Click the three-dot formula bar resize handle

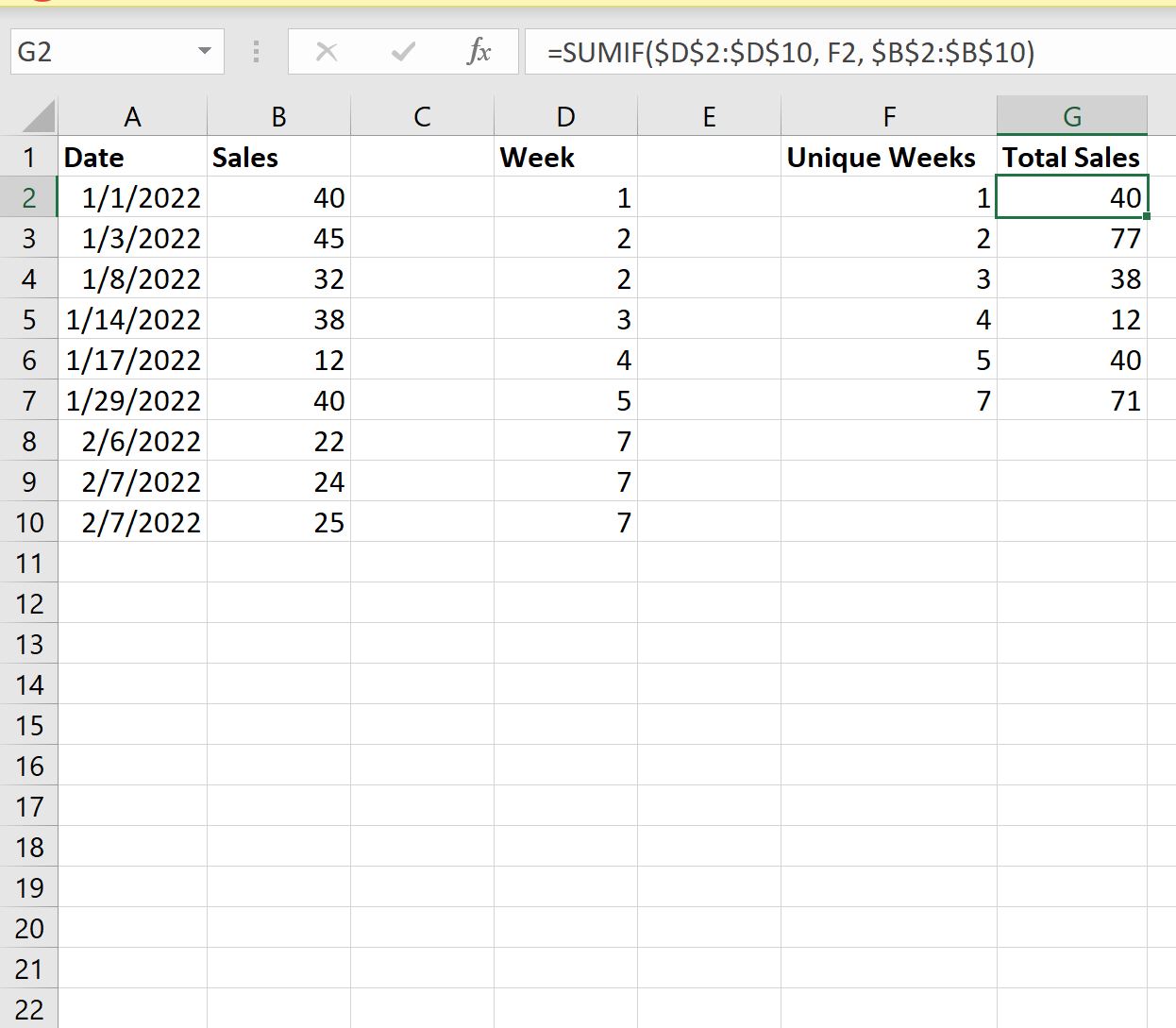[256, 51]
